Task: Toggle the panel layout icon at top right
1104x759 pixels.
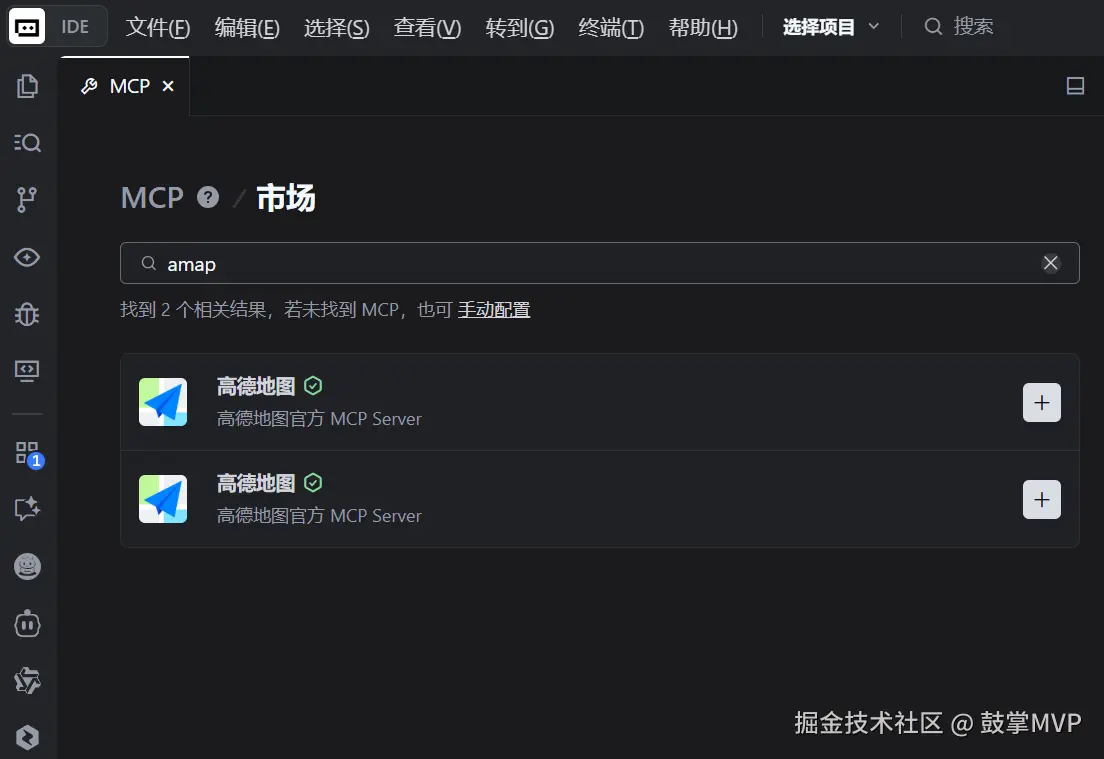Action: [x=1075, y=86]
